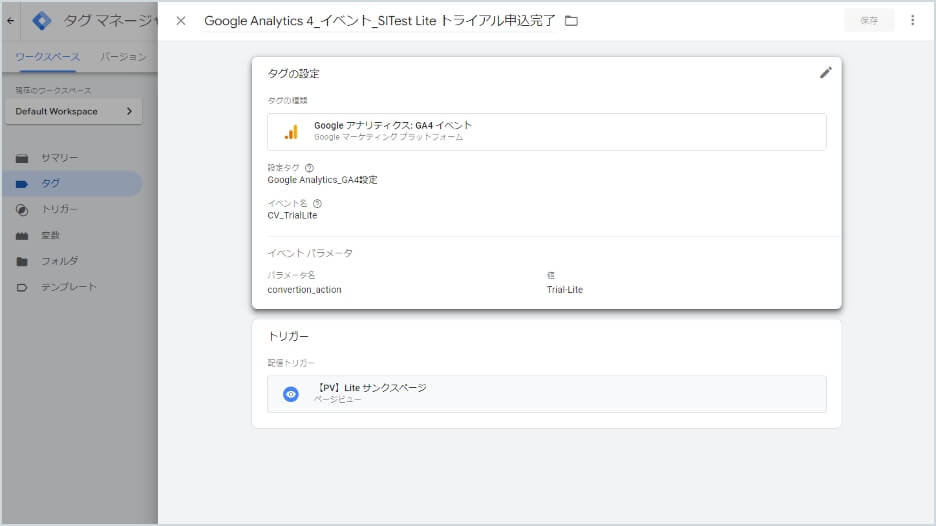Open フォルダ in the left sidebar

(59, 262)
